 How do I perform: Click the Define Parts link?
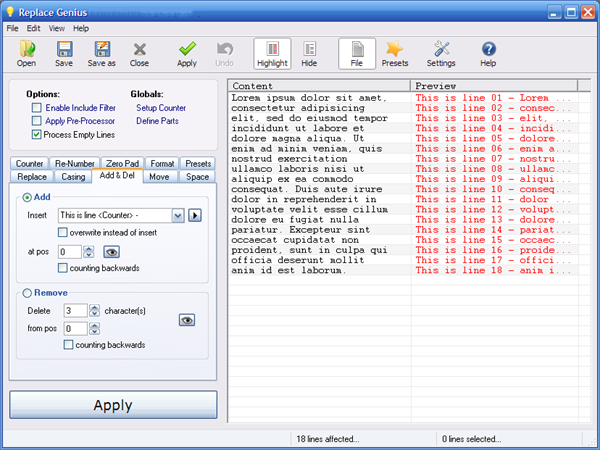point(158,120)
